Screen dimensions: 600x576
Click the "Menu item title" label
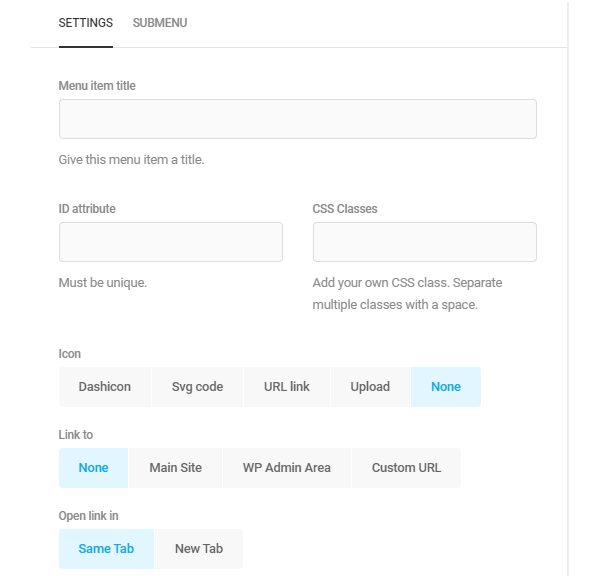[97, 86]
